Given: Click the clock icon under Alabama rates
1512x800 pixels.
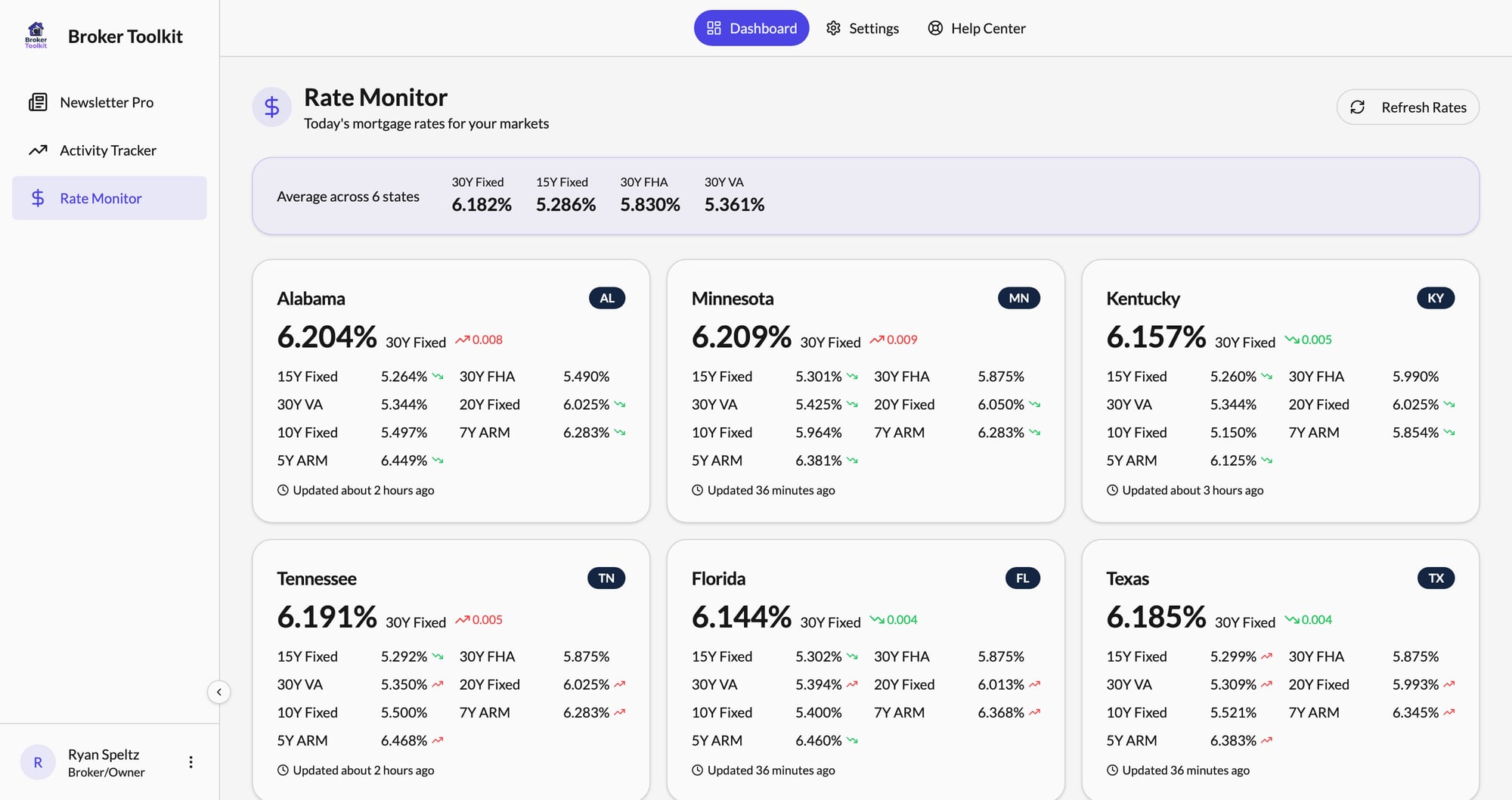Looking at the screenshot, I should [281, 490].
